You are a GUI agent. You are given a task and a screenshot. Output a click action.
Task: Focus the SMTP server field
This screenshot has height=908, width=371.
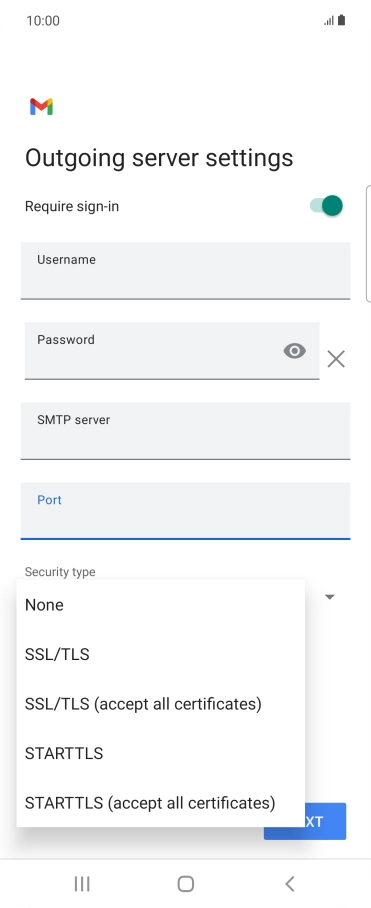[x=185, y=431]
